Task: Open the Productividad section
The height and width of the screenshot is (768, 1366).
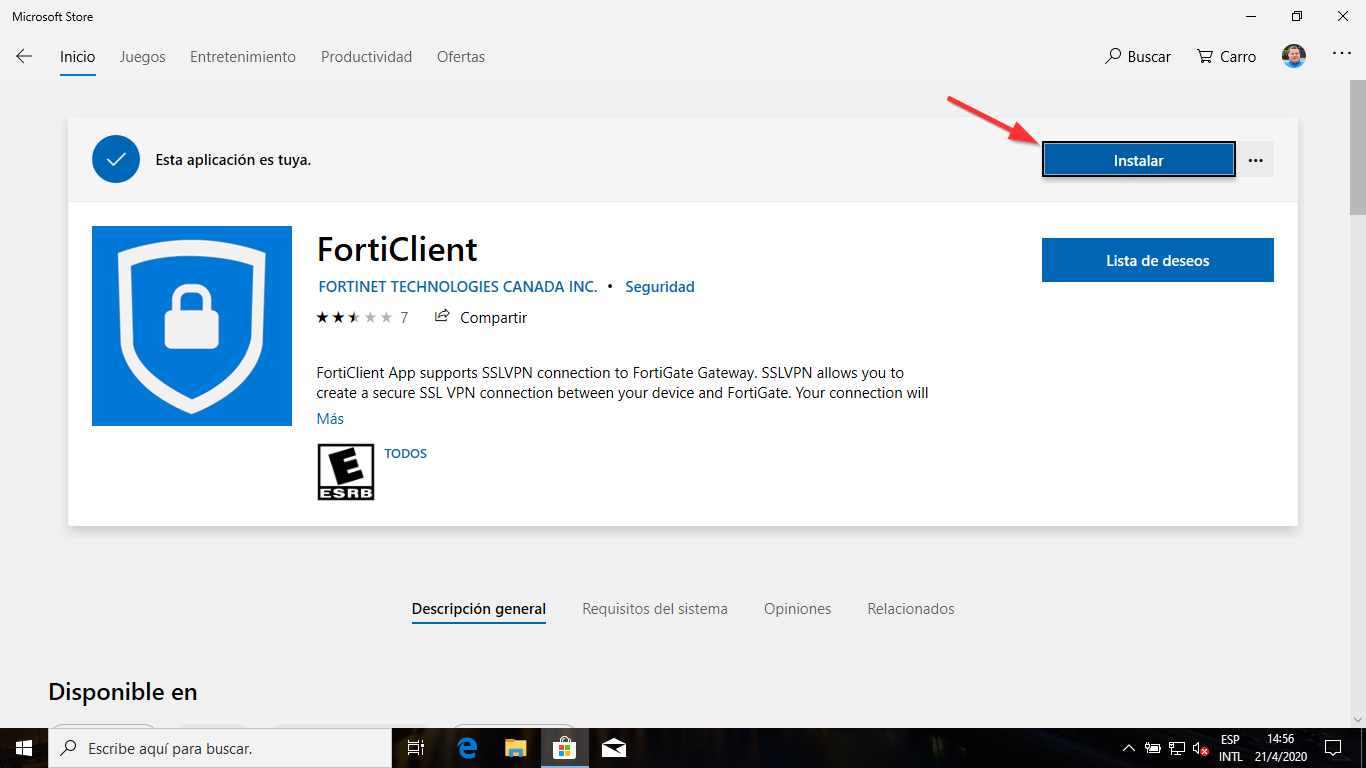Action: point(366,57)
